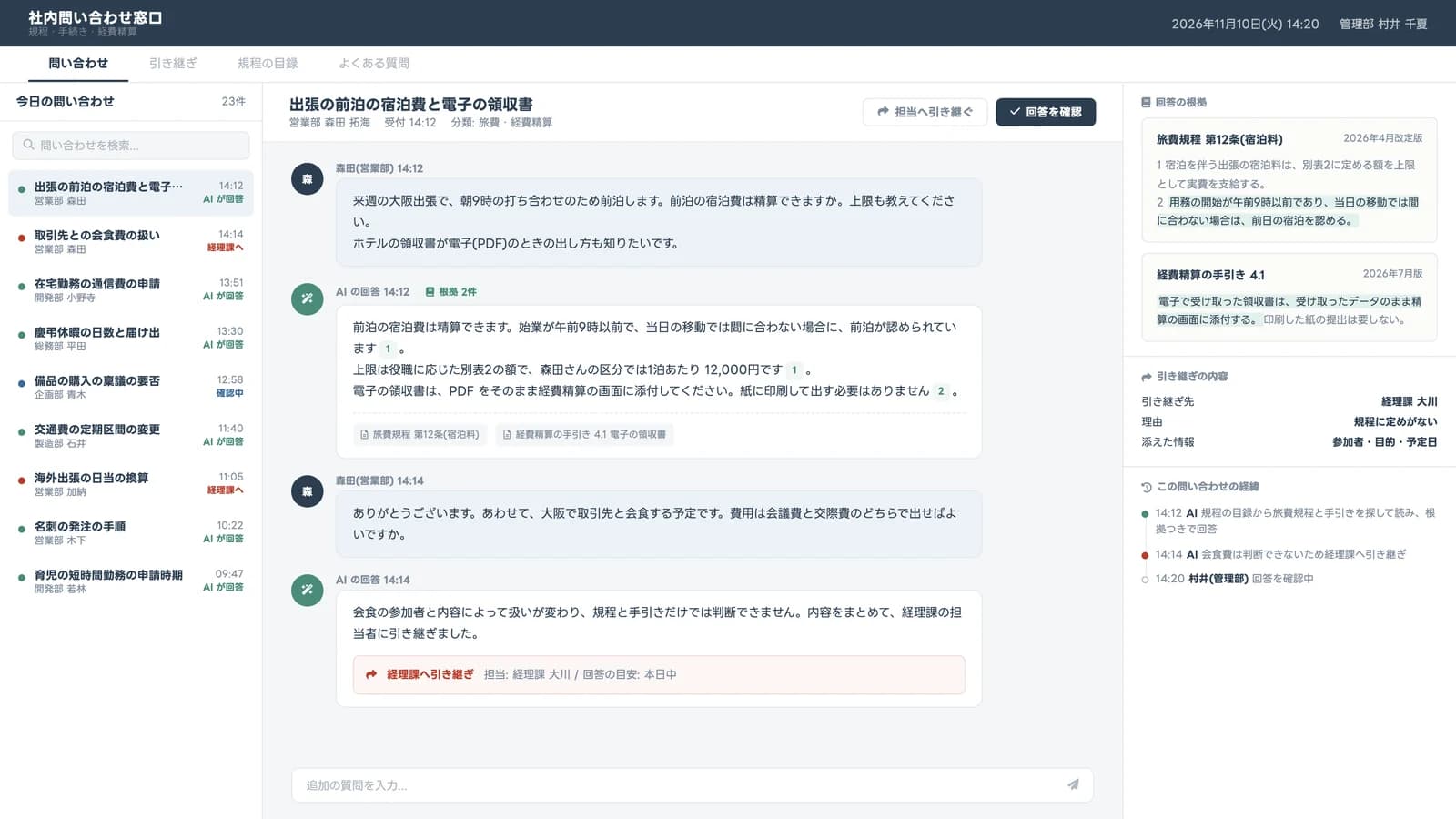Select the 名刺の発注の手順 inquiry
The height and width of the screenshot is (819, 1456).
coord(131,532)
